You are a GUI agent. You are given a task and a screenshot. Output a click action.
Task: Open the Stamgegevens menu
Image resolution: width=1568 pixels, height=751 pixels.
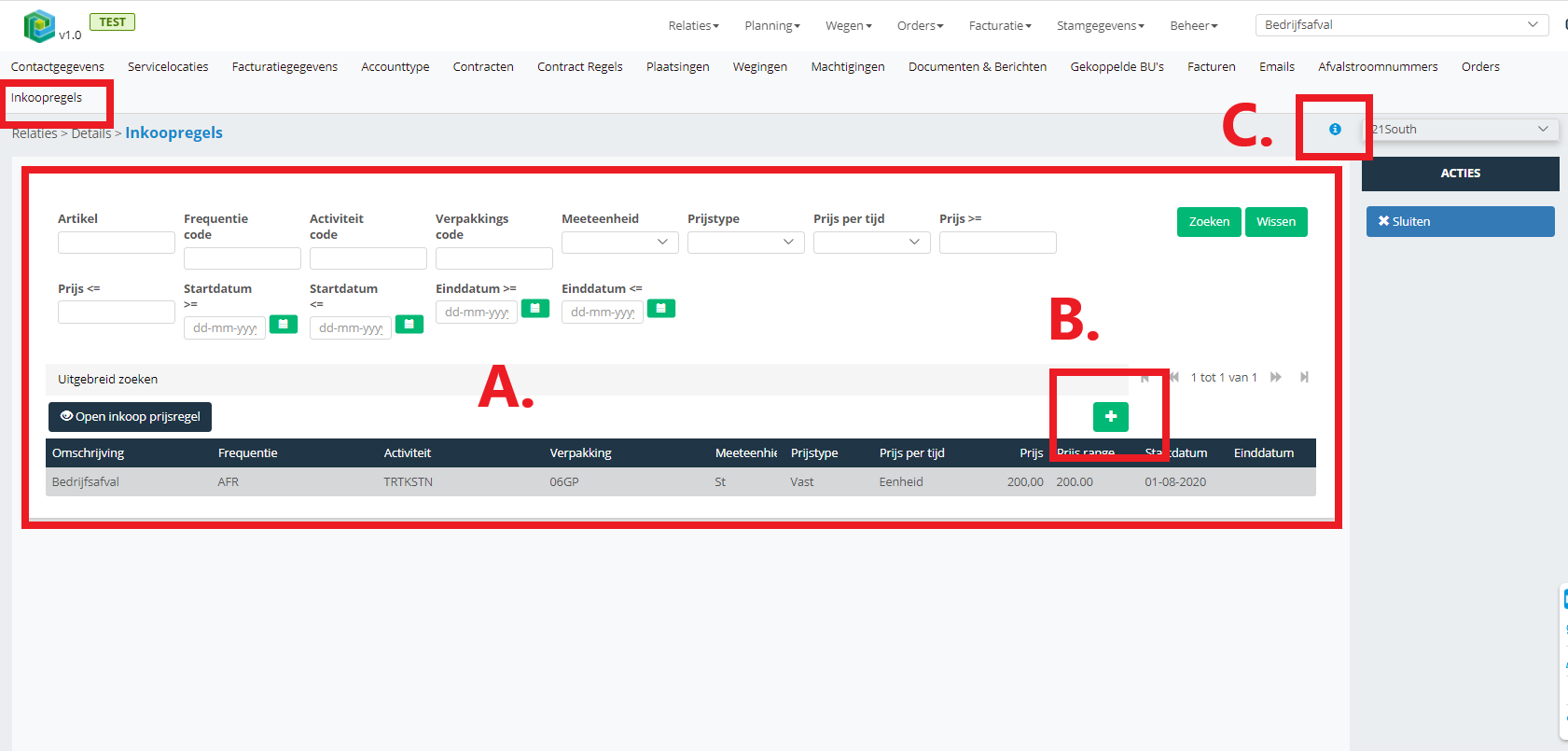coord(1101,25)
